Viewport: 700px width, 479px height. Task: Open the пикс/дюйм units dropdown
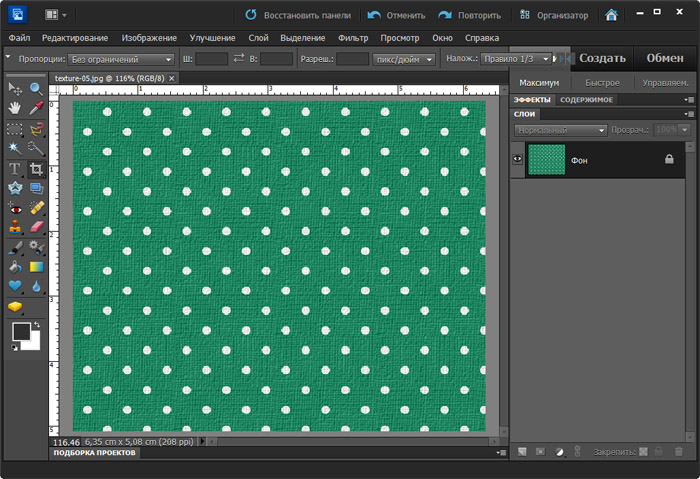coord(403,60)
